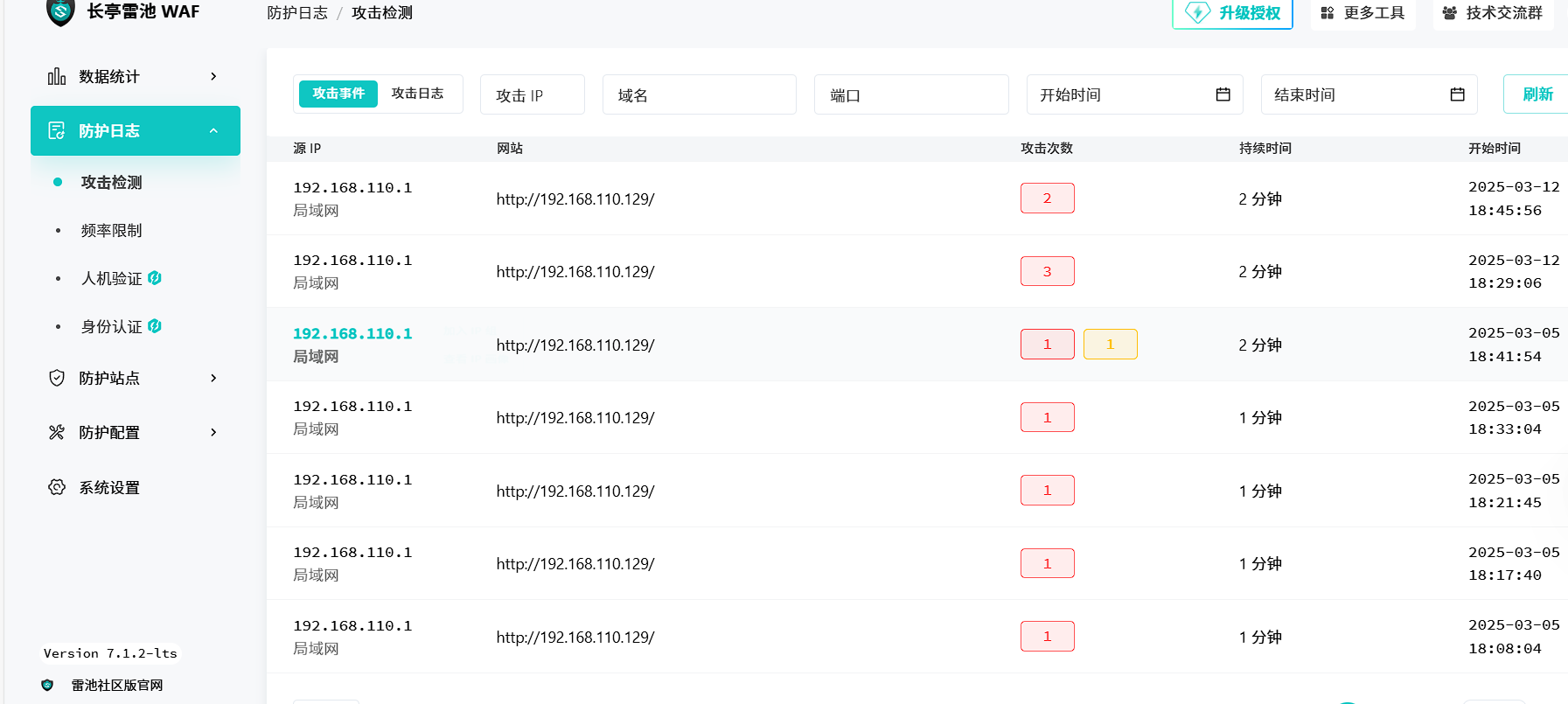The height and width of the screenshot is (704, 1568).
Task: Select 攻击检测 in the sidebar
Action: tap(111, 183)
